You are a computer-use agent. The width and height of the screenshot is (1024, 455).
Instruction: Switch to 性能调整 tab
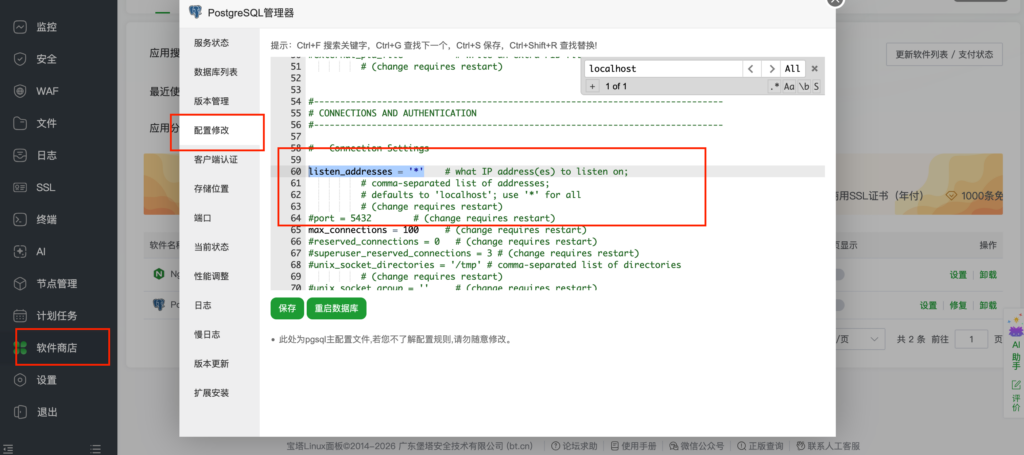click(212, 276)
